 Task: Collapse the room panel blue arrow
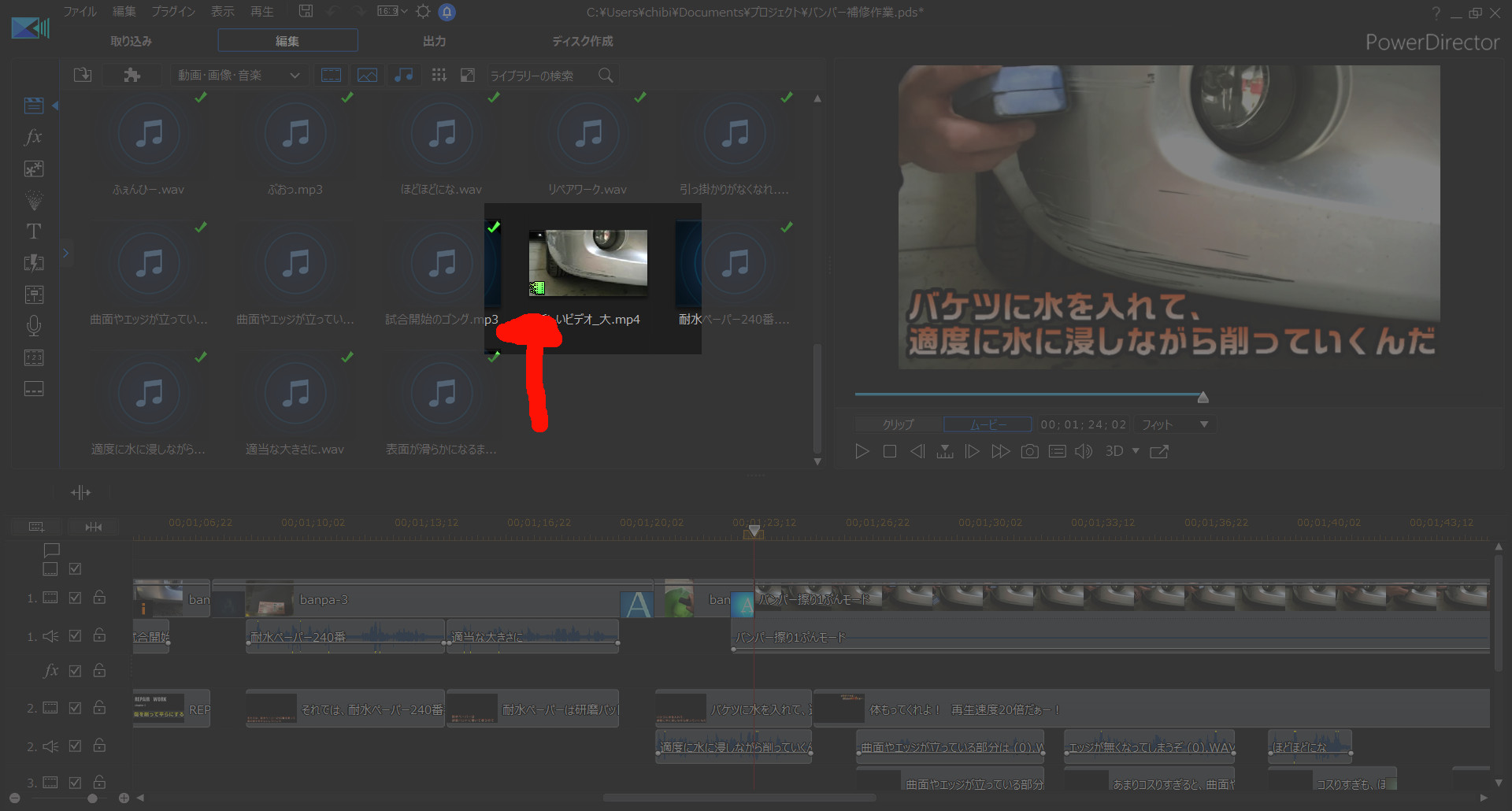pos(55,105)
